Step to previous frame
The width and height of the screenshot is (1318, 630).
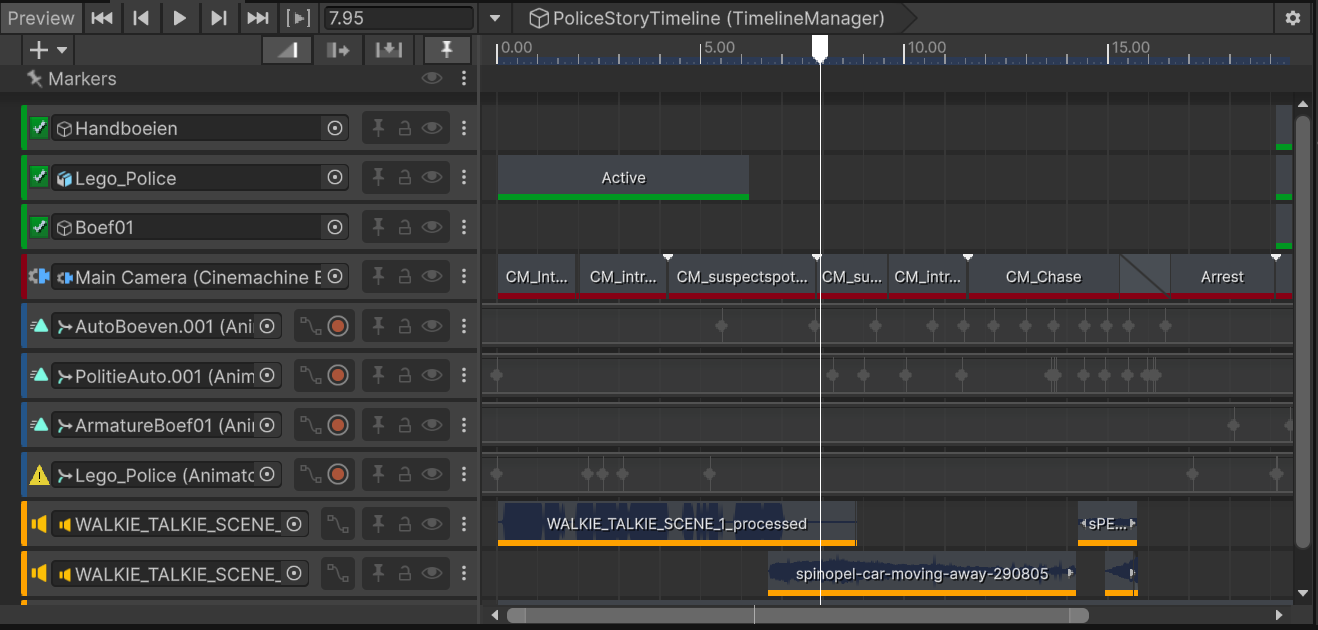click(x=141, y=18)
